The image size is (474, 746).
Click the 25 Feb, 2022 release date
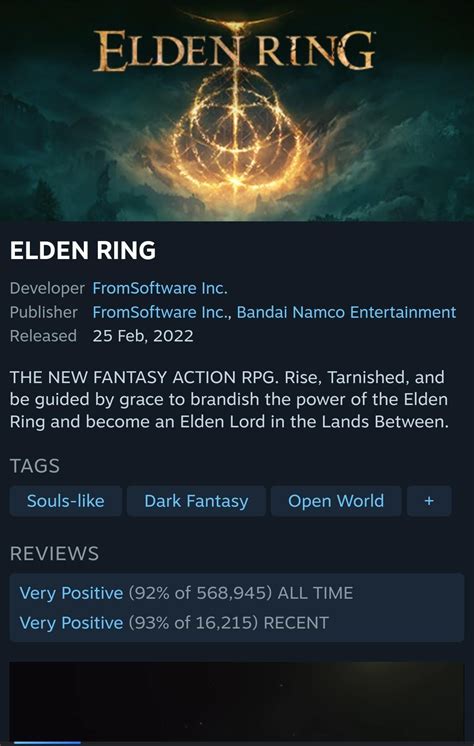click(x=143, y=336)
